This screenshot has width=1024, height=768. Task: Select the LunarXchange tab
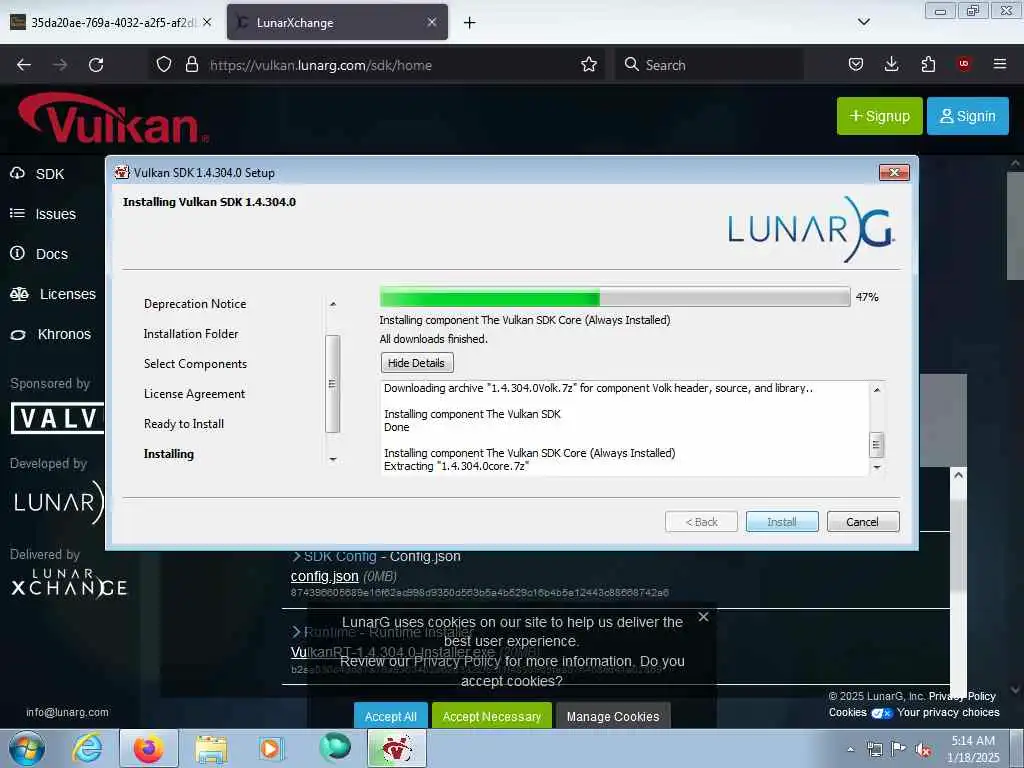coord(337,22)
